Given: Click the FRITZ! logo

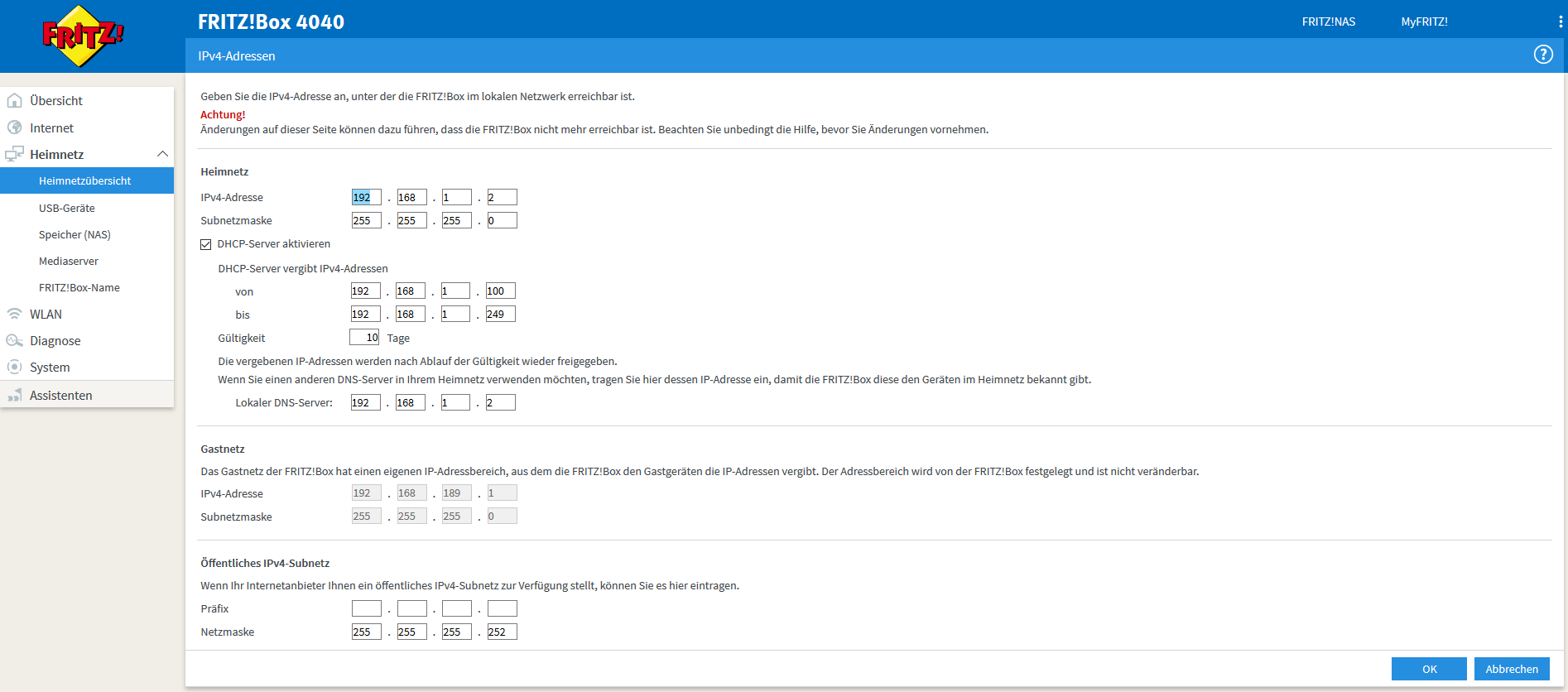Looking at the screenshot, I should 83,36.
